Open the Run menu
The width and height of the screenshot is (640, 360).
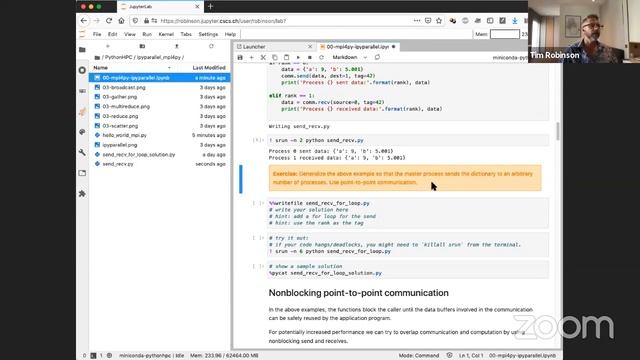coord(147,34)
